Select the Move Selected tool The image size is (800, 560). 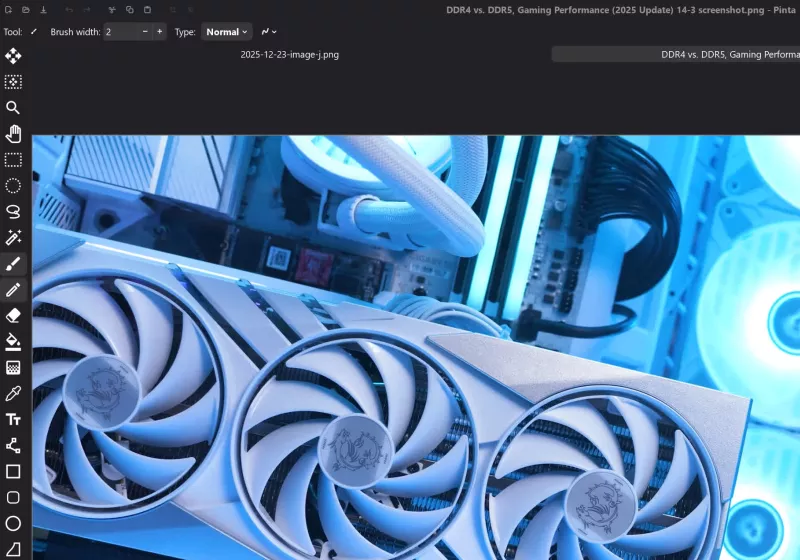[x=13, y=56]
